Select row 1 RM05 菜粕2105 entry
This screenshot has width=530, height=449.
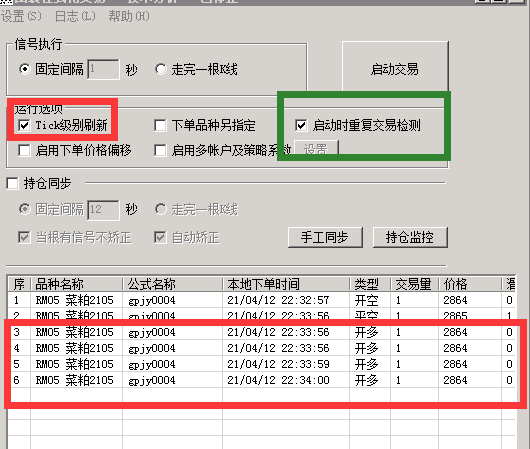point(262,300)
